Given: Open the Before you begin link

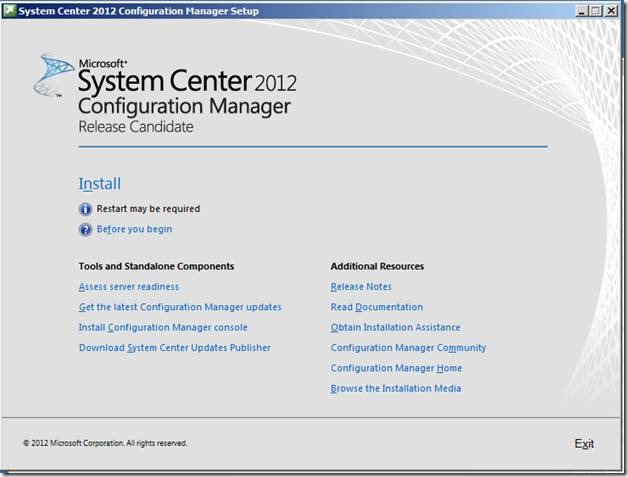Looking at the screenshot, I should click(x=134, y=229).
